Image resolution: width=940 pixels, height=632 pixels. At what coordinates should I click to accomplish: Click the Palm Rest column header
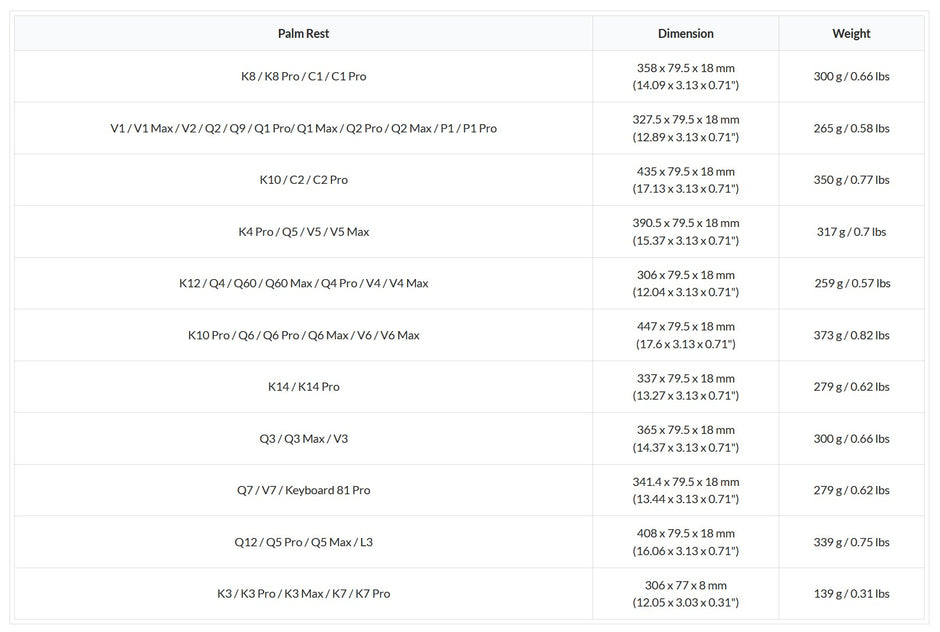pyautogui.click(x=303, y=33)
